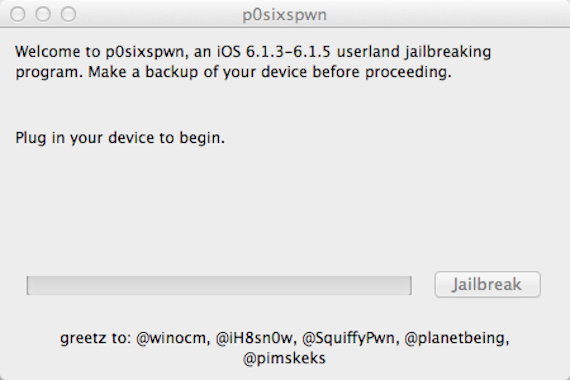Click the p0sixspwn window title
This screenshot has height=380, width=570.
tap(285, 15)
